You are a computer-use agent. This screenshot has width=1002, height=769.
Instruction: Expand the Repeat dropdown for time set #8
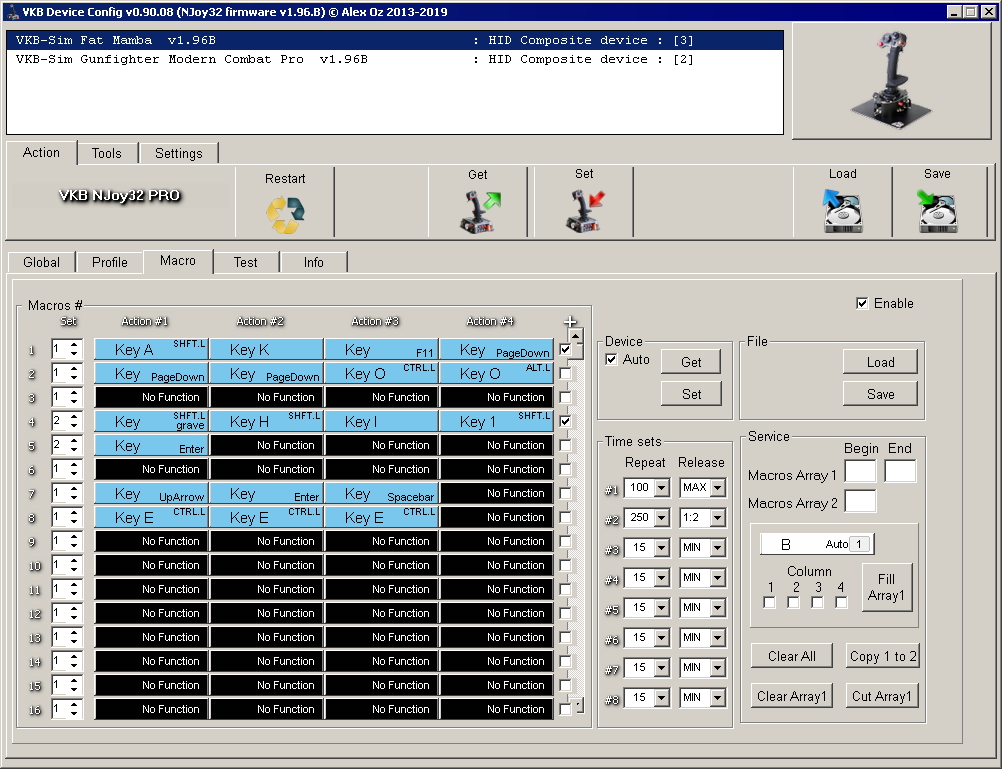tap(661, 698)
